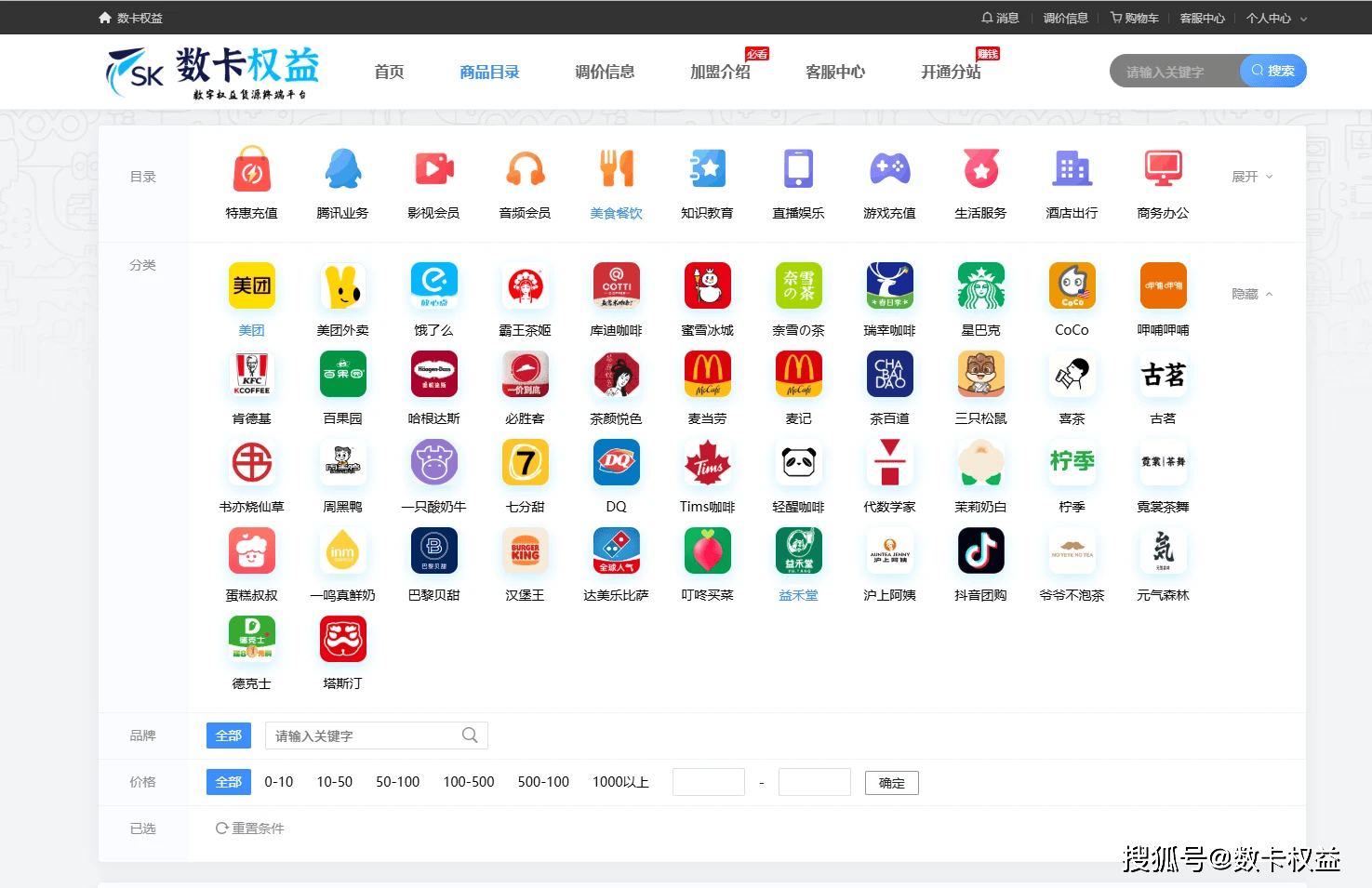Open the 加盟介绍 nav tab

pos(720,72)
